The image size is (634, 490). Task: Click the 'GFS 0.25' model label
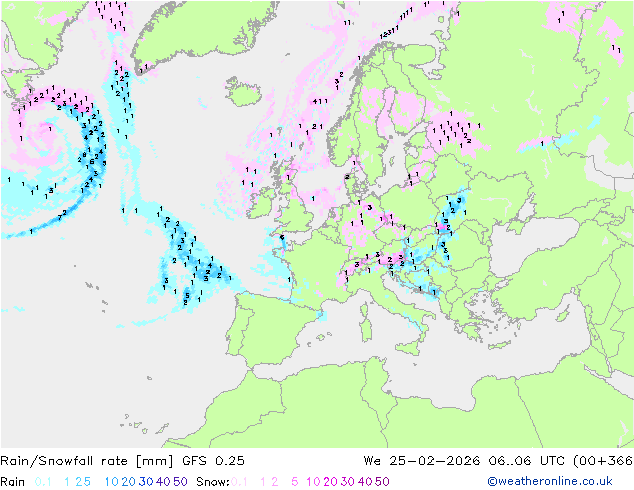(x=213, y=461)
